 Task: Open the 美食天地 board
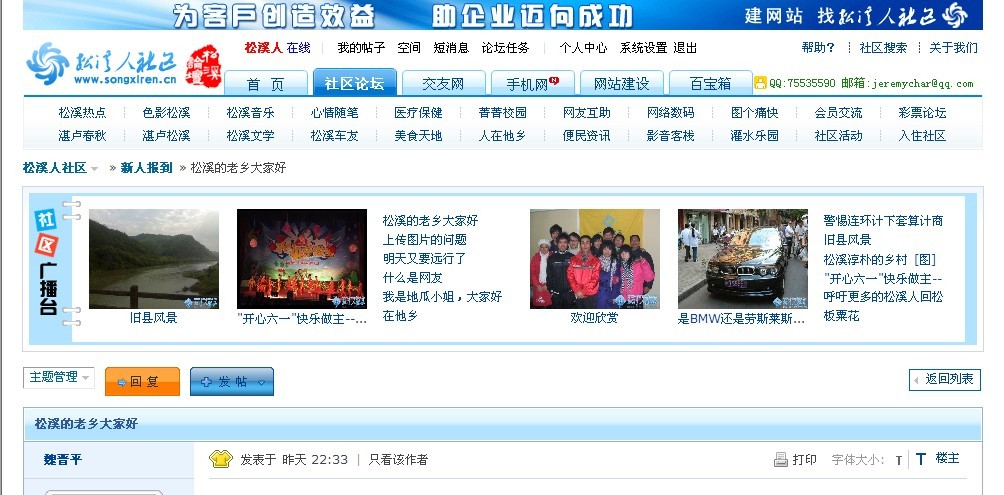(419, 136)
